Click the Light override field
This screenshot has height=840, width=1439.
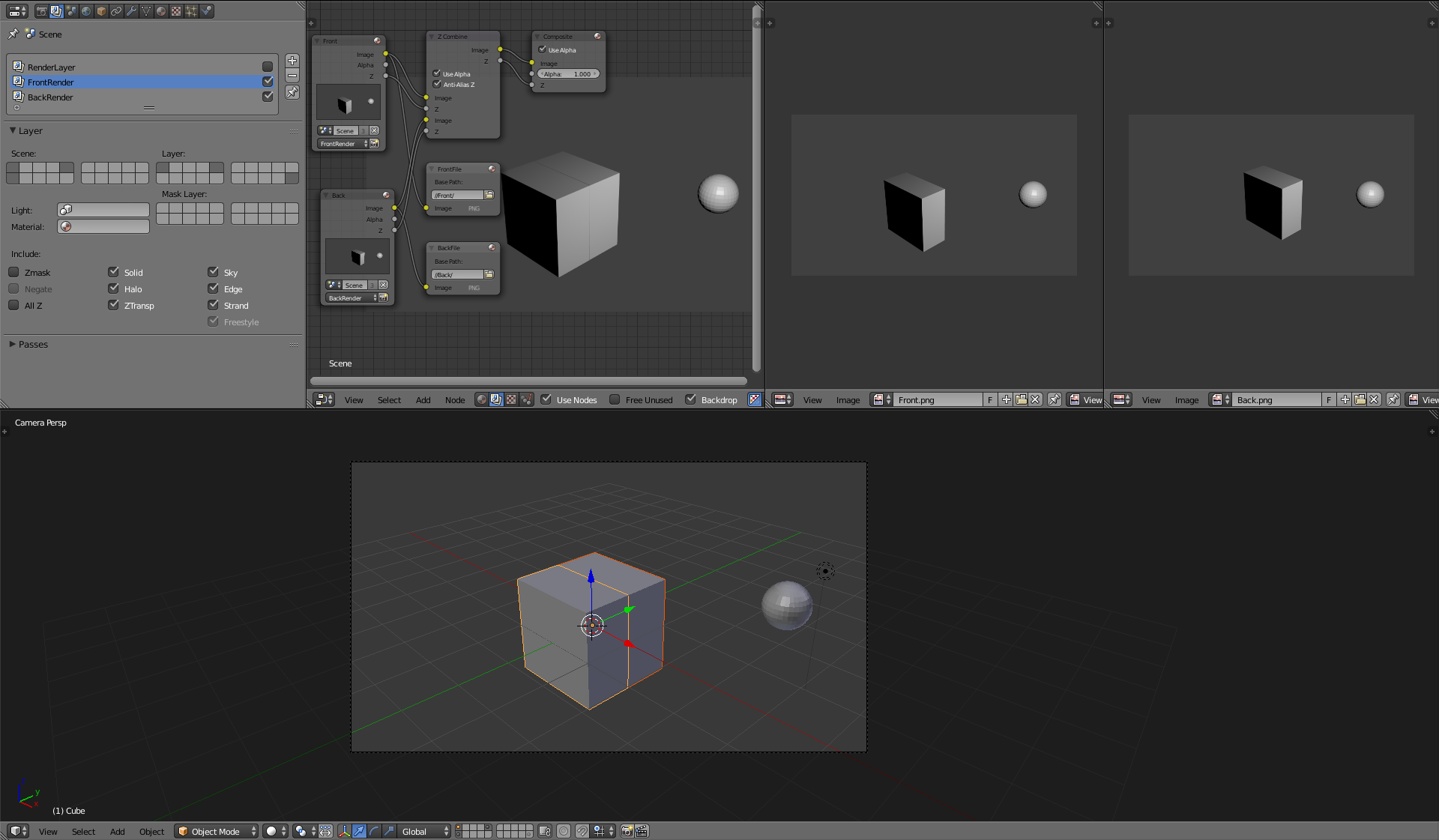pyautogui.click(x=103, y=210)
